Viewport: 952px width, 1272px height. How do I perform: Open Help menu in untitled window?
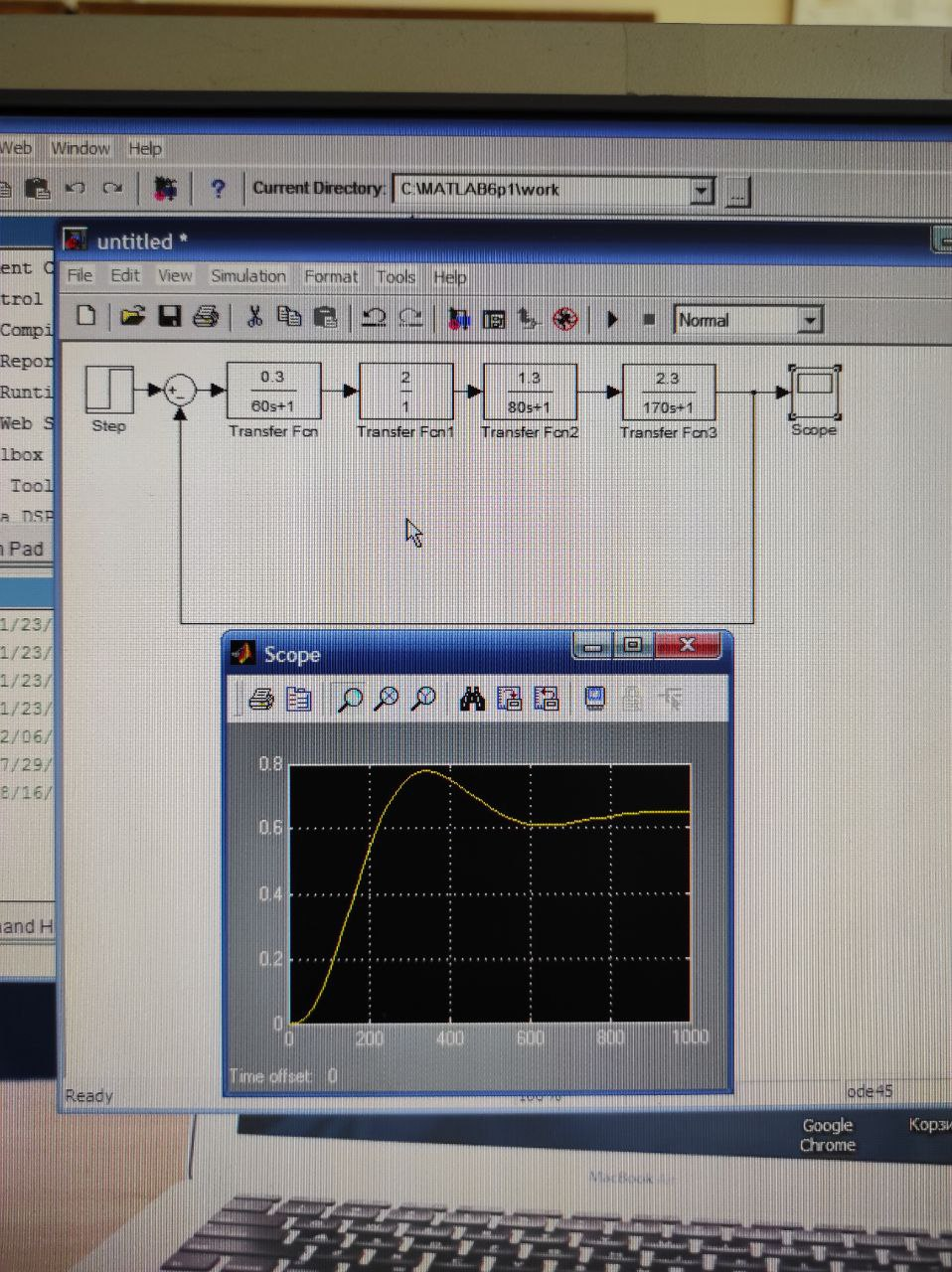(449, 277)
